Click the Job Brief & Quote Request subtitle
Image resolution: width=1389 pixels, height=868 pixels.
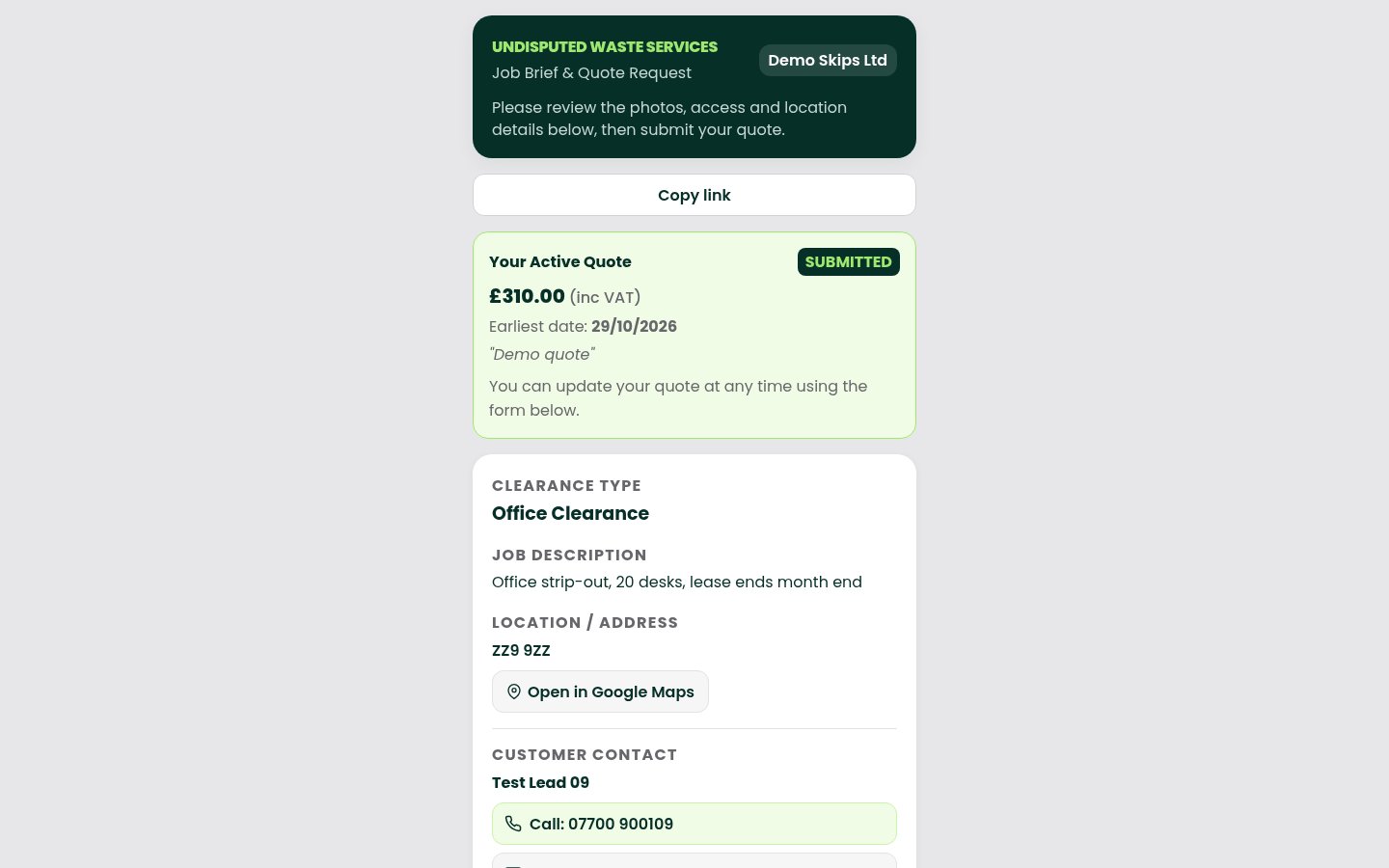click(x=591, y=72)
